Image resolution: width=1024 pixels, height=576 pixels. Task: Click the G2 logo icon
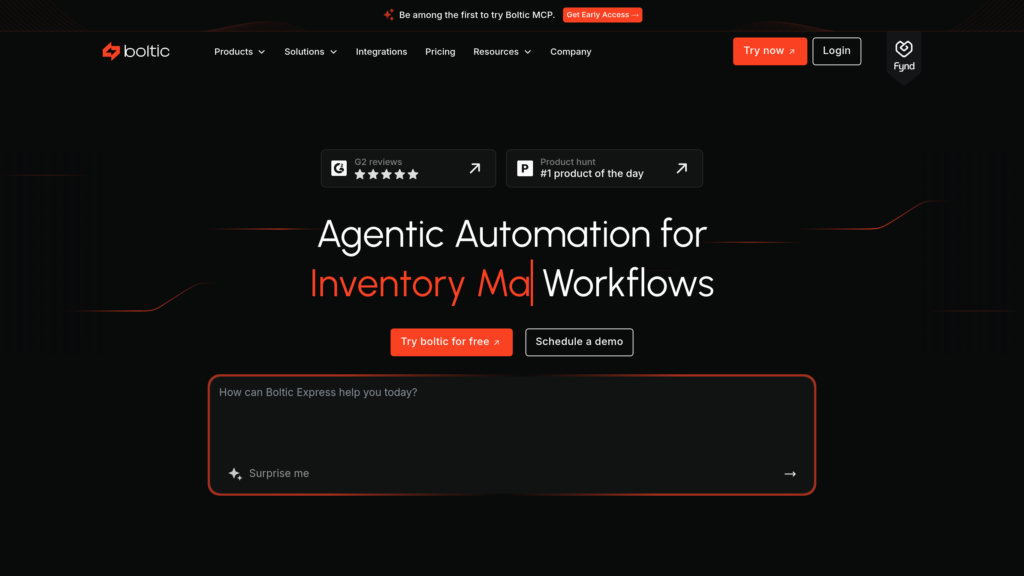[339, 169]
